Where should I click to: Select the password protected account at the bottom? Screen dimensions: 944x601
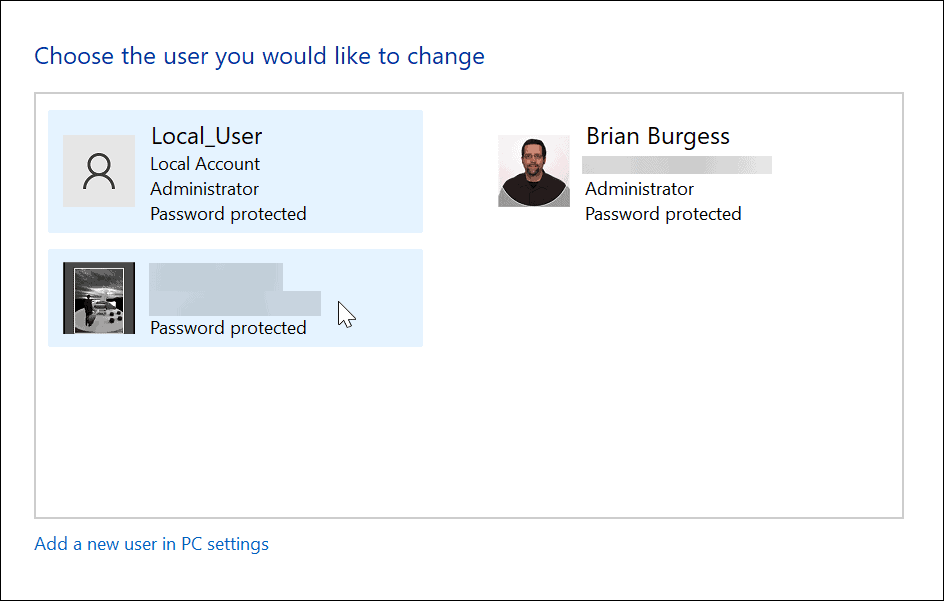[235, 297]
